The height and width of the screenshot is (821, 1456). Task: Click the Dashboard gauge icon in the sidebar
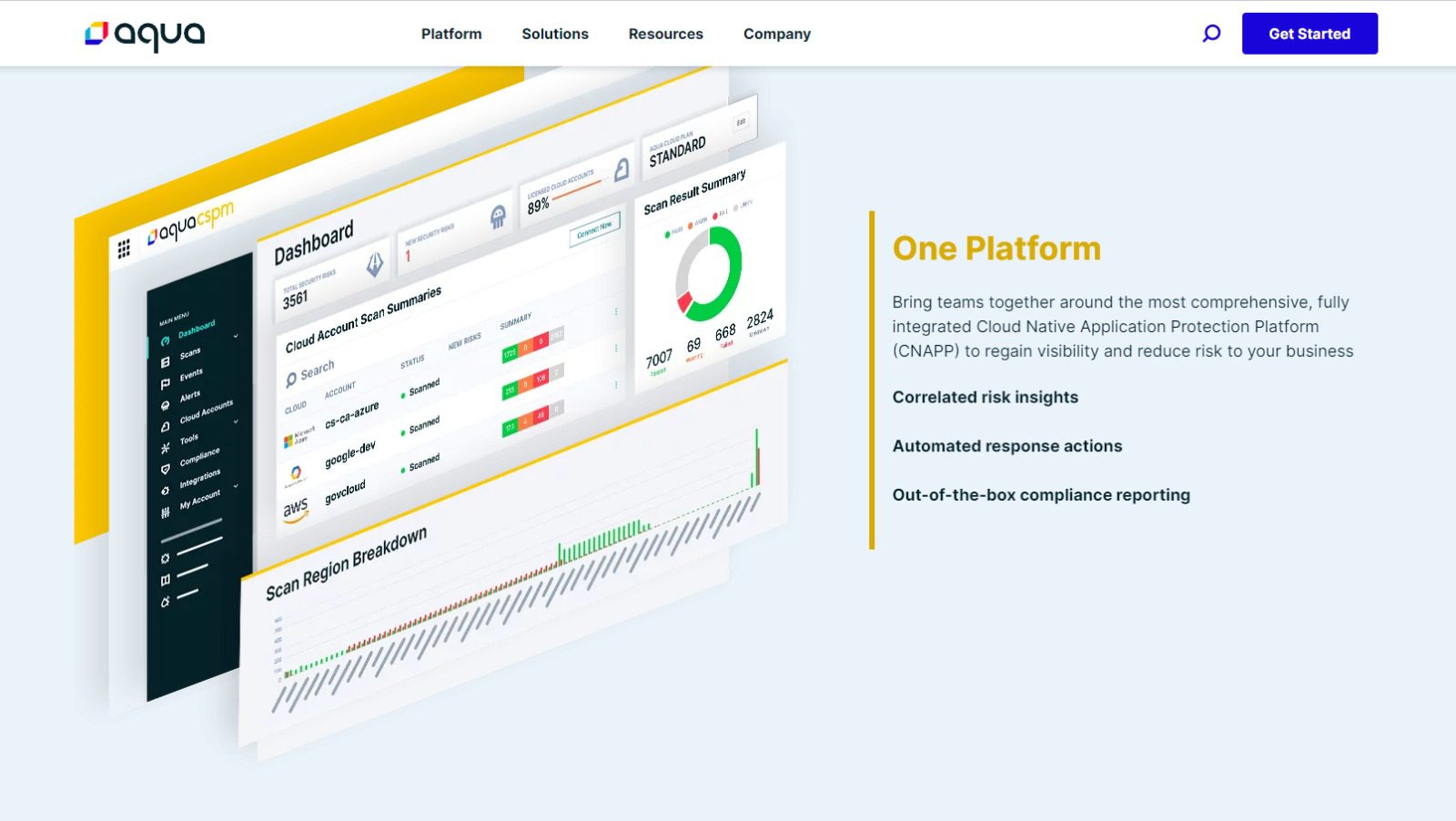click(x=165, y=341)
